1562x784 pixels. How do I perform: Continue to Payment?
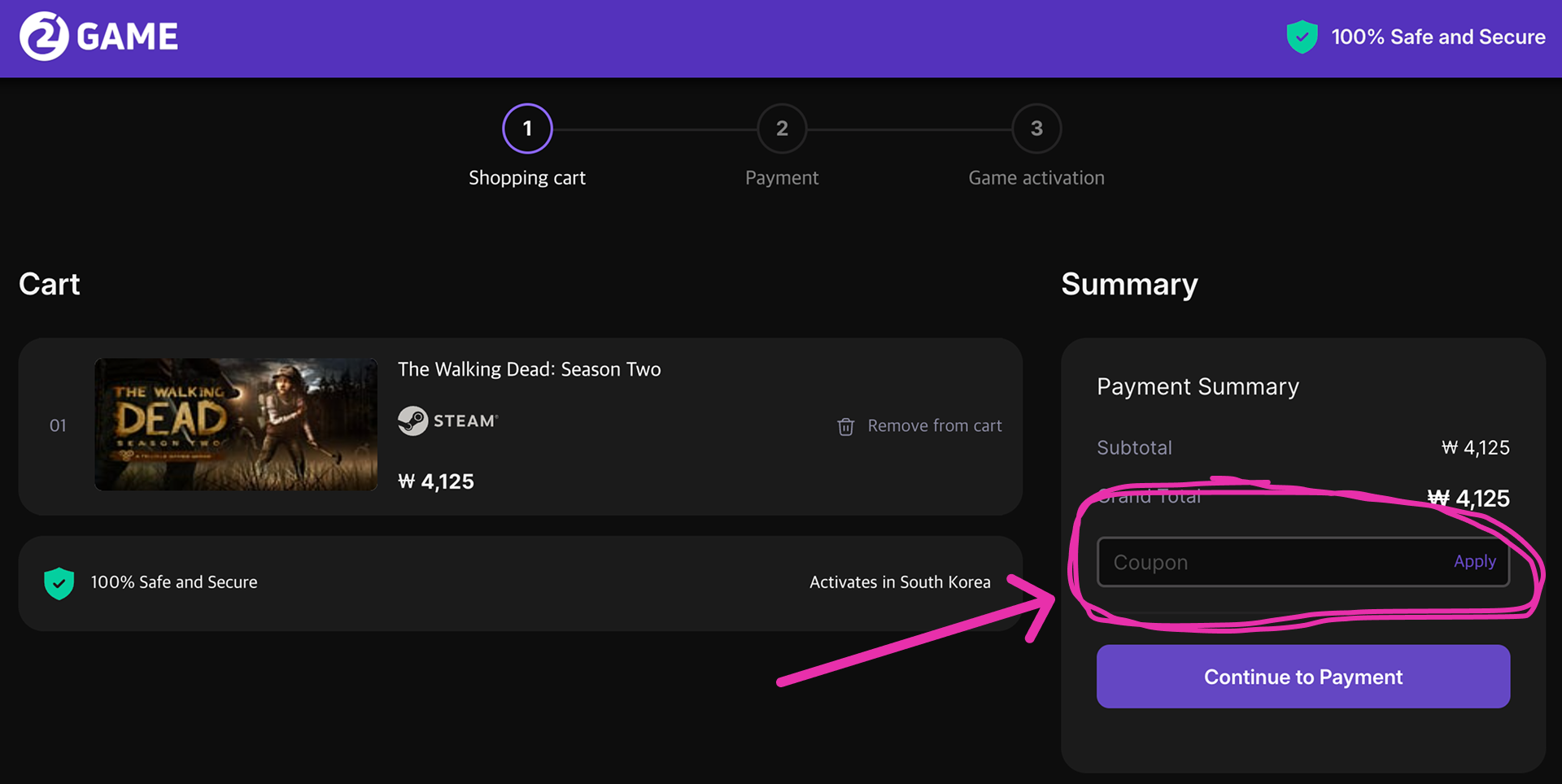tap(1303, 677)
